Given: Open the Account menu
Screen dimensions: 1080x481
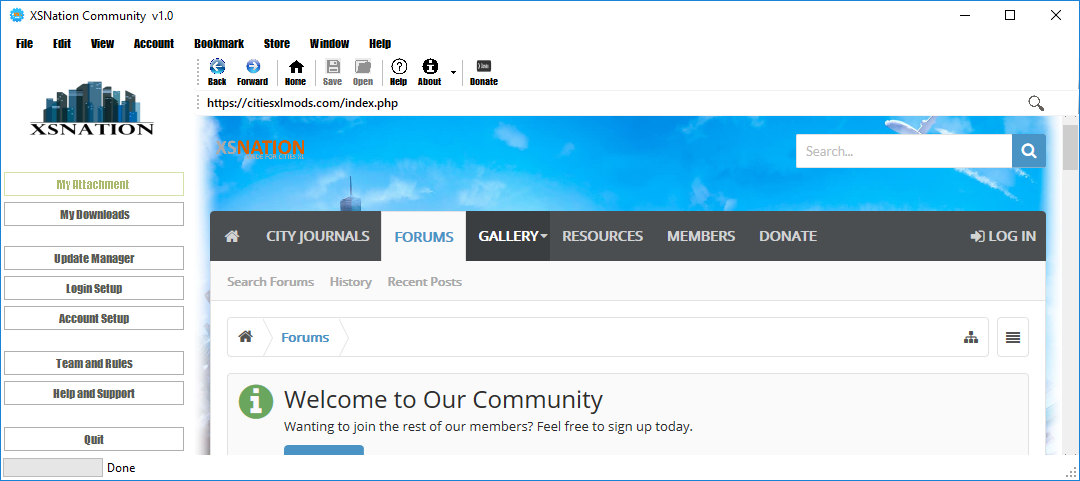Looking at the screenshot, I should [x=154, y=43].
